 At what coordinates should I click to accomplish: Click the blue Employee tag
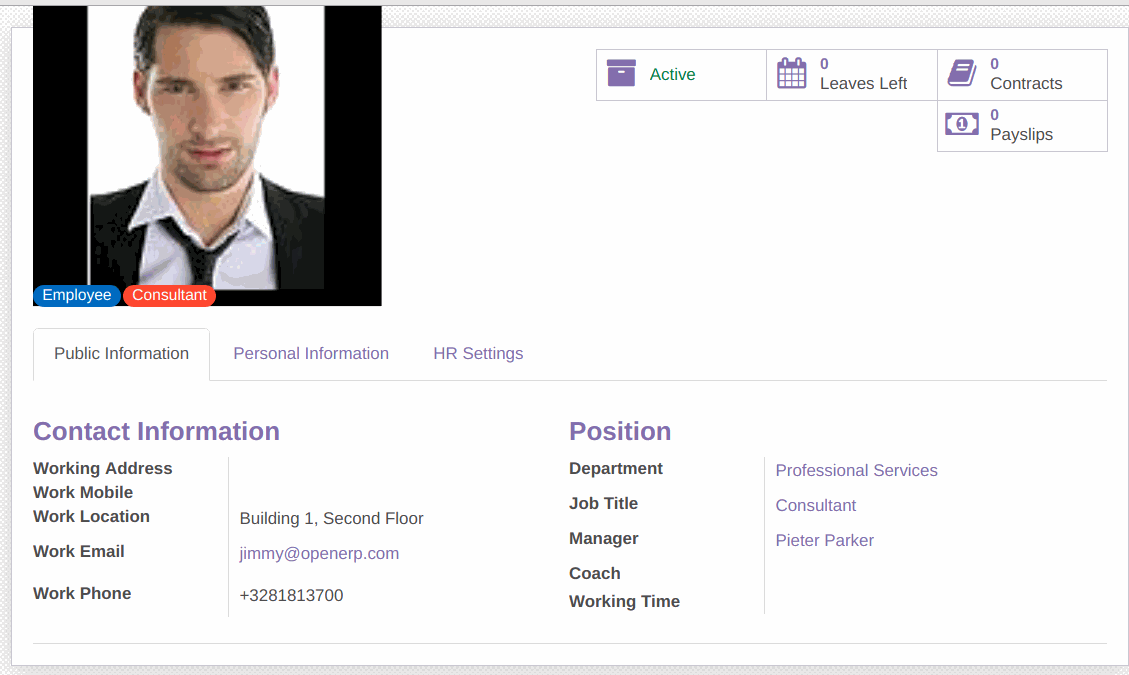(77, 295)
